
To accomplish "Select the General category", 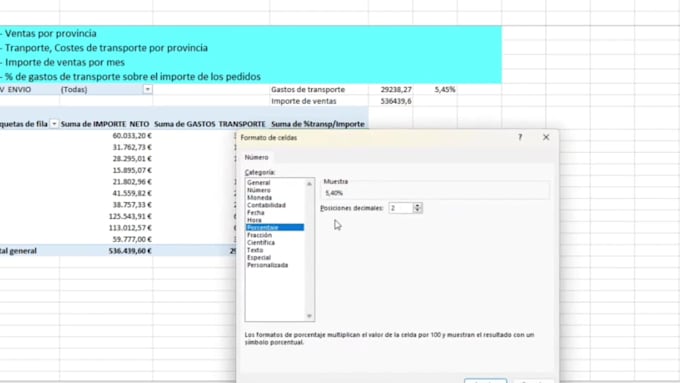I will 258,183.
